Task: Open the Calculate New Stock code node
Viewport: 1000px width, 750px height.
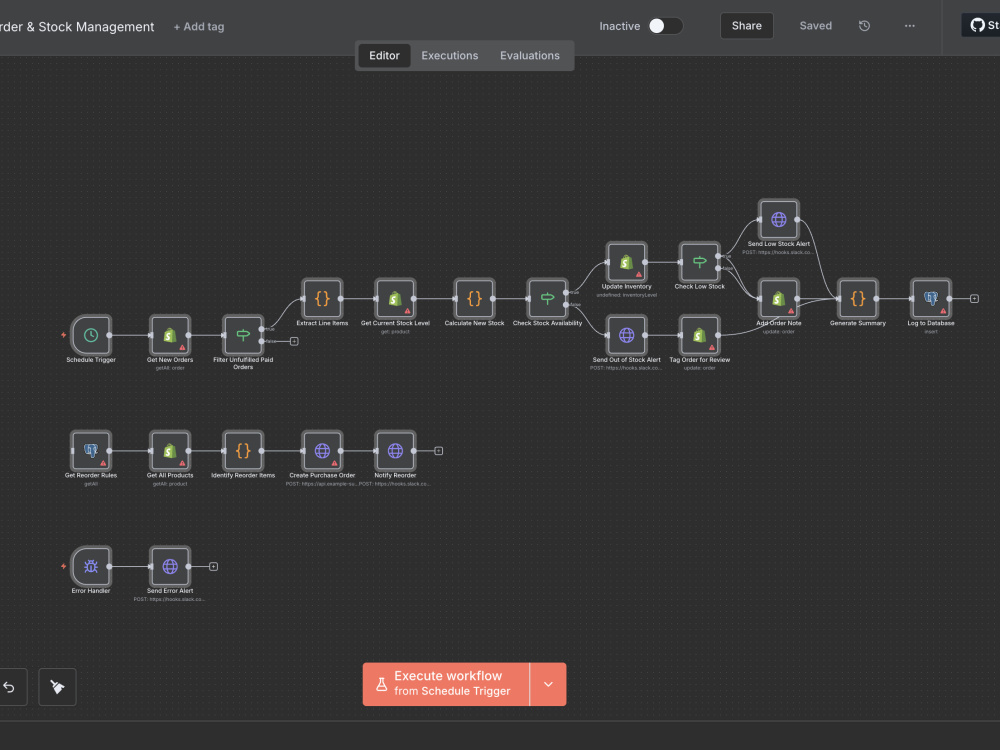Action: tap(474, 298)
